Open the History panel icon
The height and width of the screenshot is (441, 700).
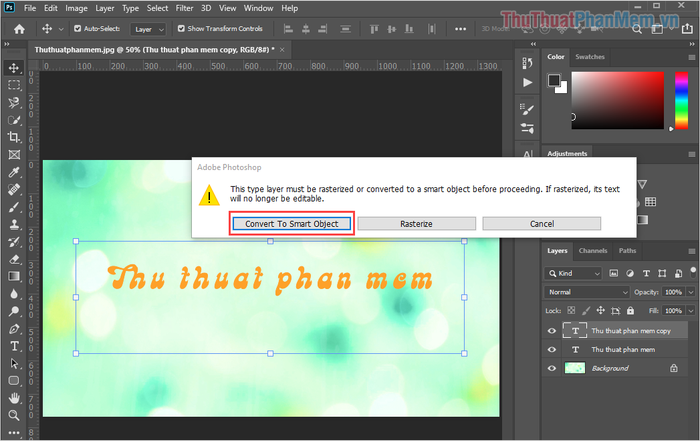coord(527,63)
